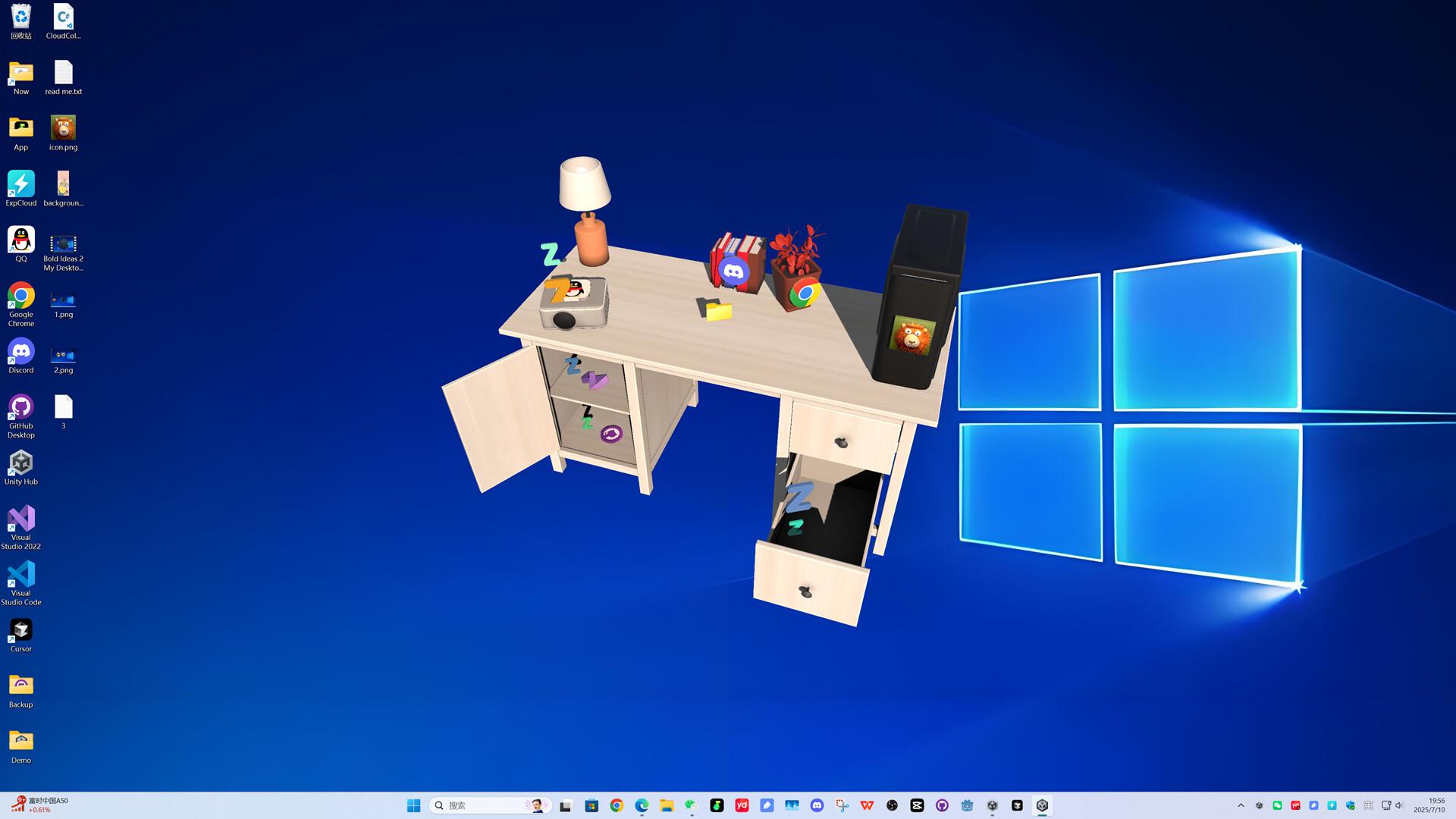Launch Chrome using the Chrome ball beside the plant
This screenshot has width=1456, height=819.
(805, 293)
